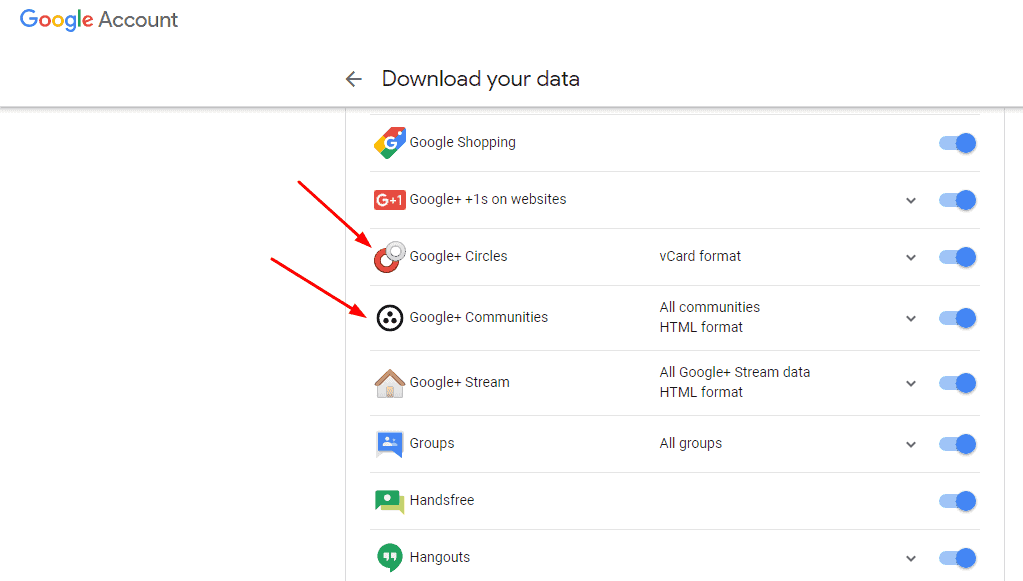Disable the Google+ Communities export toggle
The height and width of the screenshot is (581, 1023).
point(957,318)
